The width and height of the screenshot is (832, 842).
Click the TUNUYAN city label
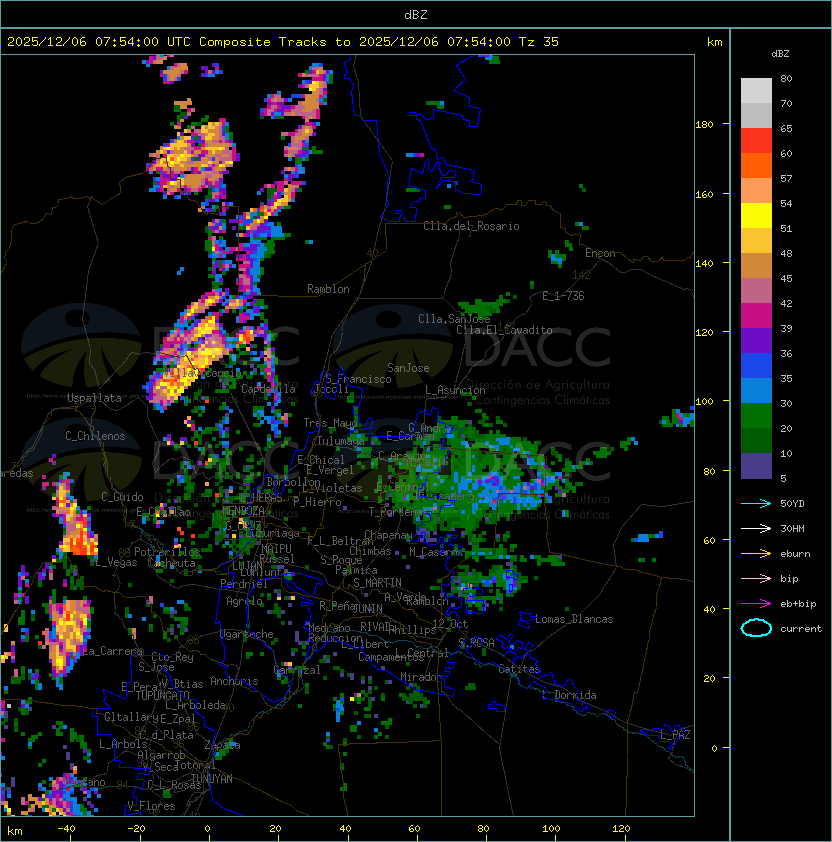click(212, 779)
